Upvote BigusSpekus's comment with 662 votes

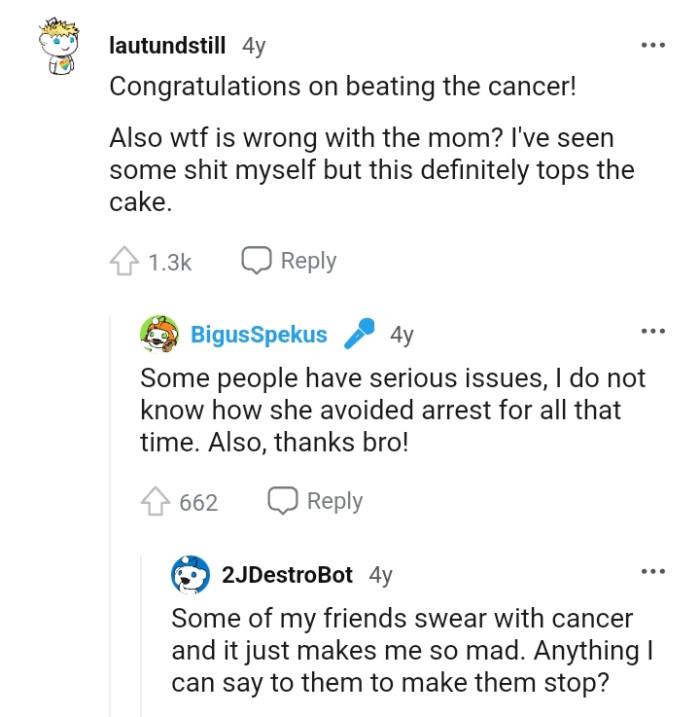pos(156,502)
